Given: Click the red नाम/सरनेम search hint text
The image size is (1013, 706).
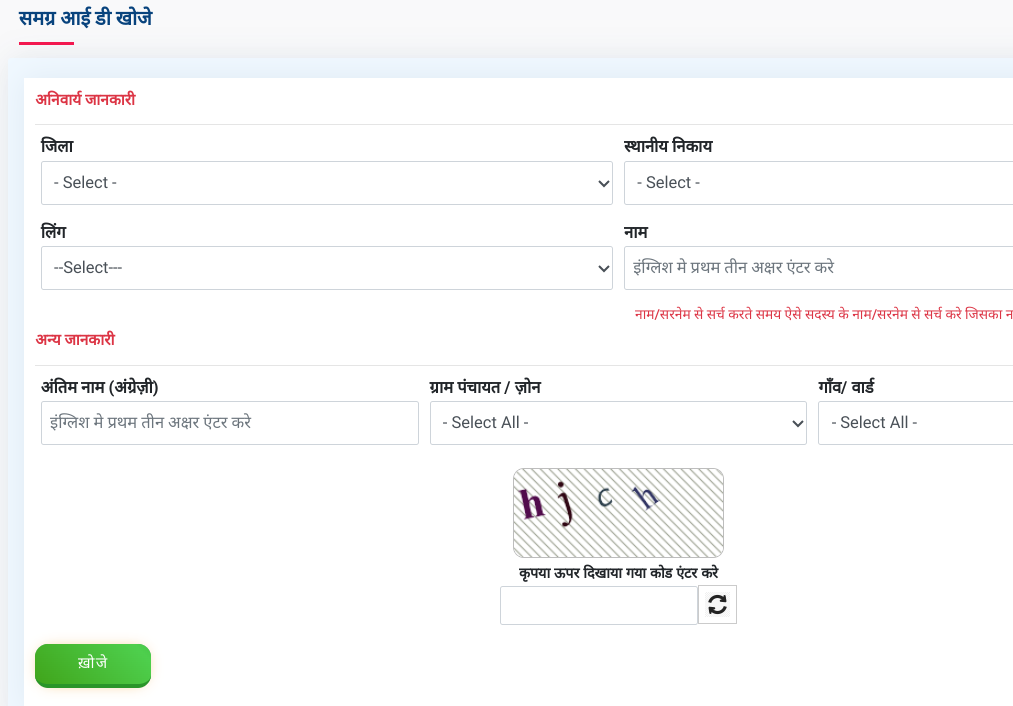Looking at the screenshot, I should pos(824,314).
